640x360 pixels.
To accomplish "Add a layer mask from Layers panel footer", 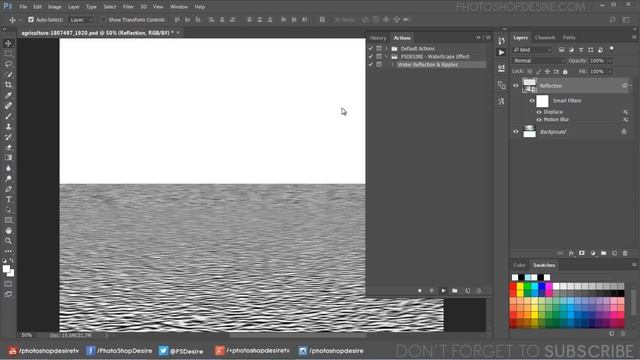I will coord(582,253).
